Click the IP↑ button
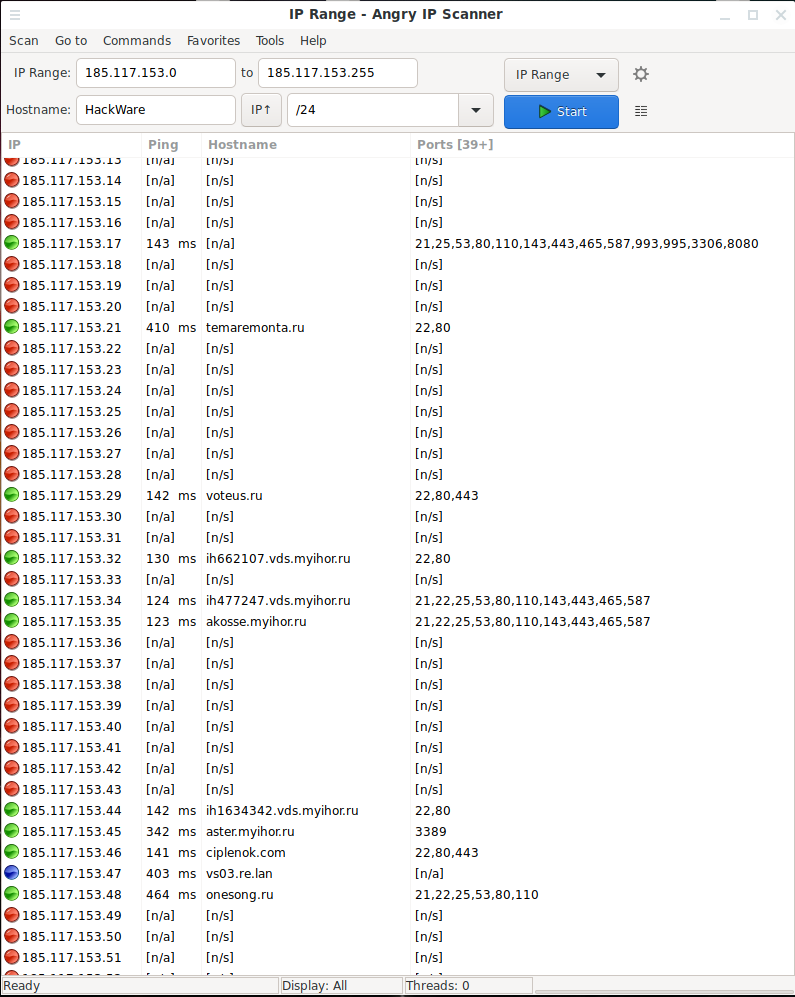 click(x=261, y=110)
